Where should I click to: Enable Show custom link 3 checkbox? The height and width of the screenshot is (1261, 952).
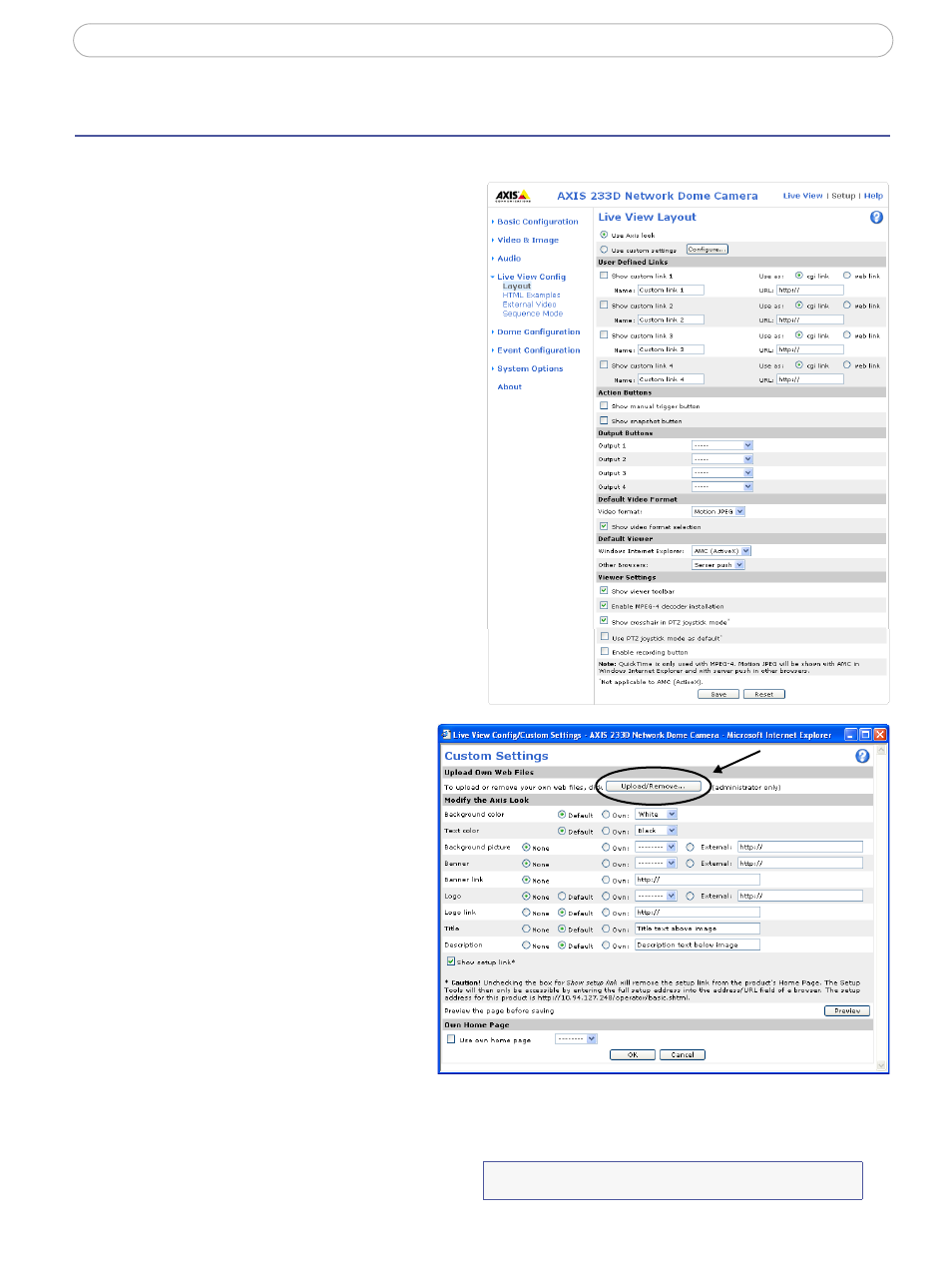click(x=604, y=335)
